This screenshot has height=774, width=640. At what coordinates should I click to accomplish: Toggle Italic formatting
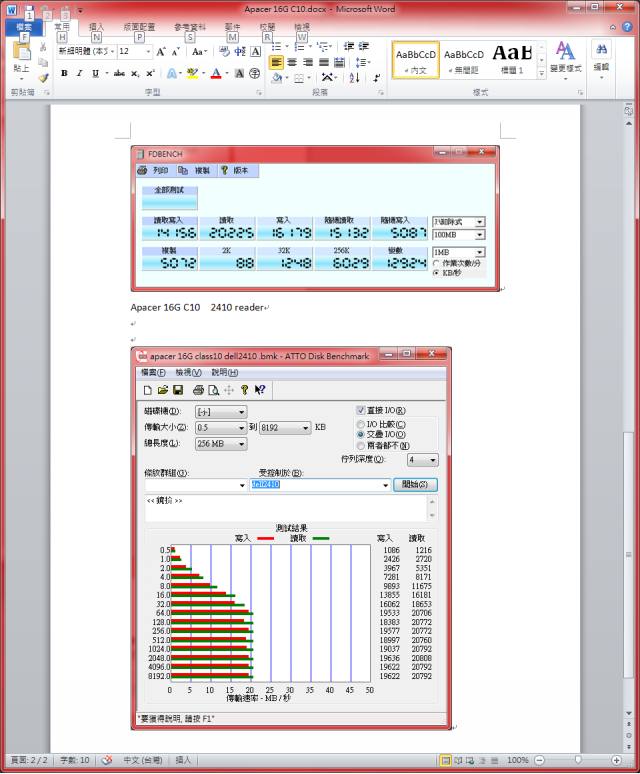pyautogui.click(x=79, y=74)
